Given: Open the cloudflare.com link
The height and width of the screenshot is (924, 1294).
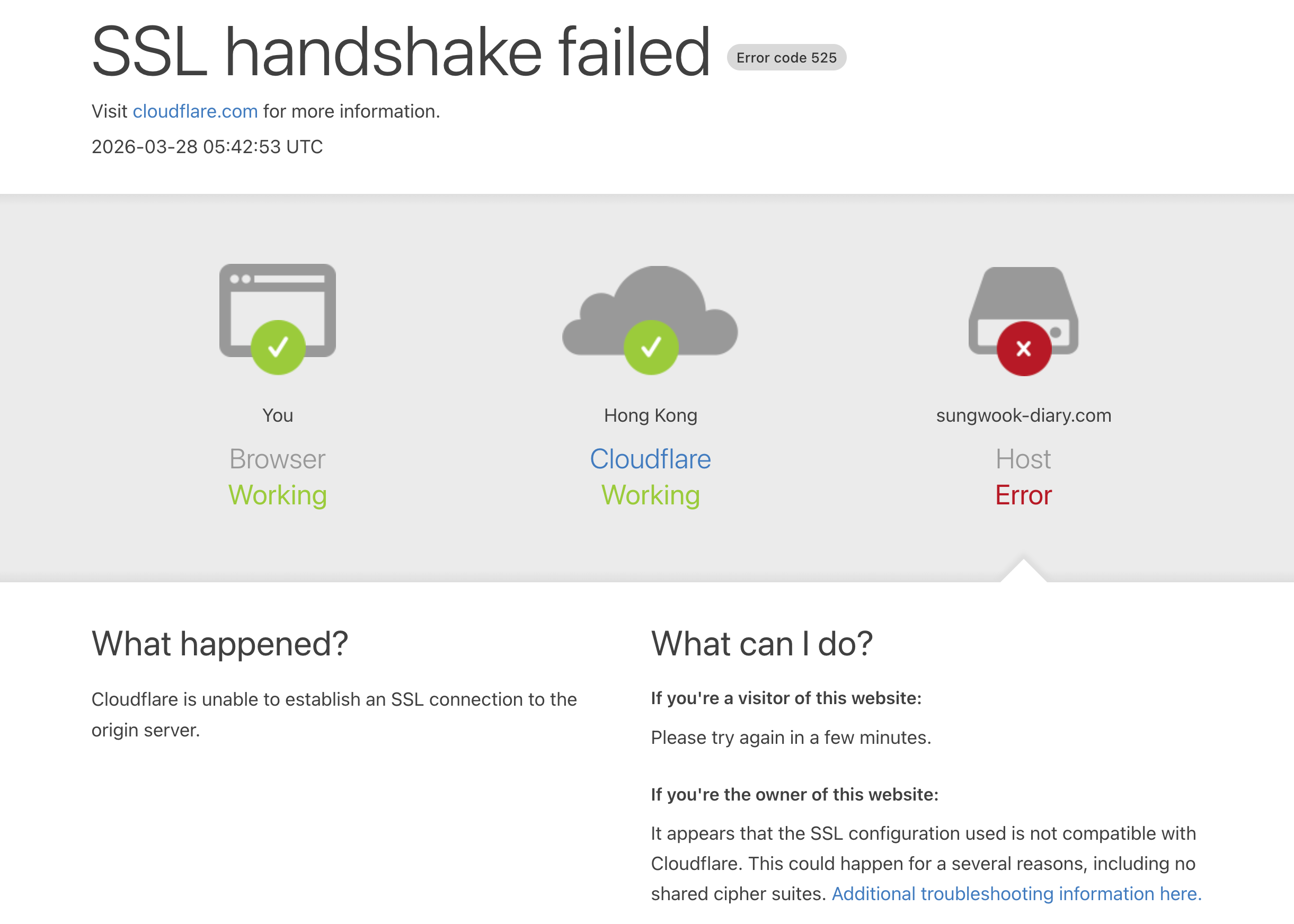Looking at the screenshot, I should coord(195,111).
